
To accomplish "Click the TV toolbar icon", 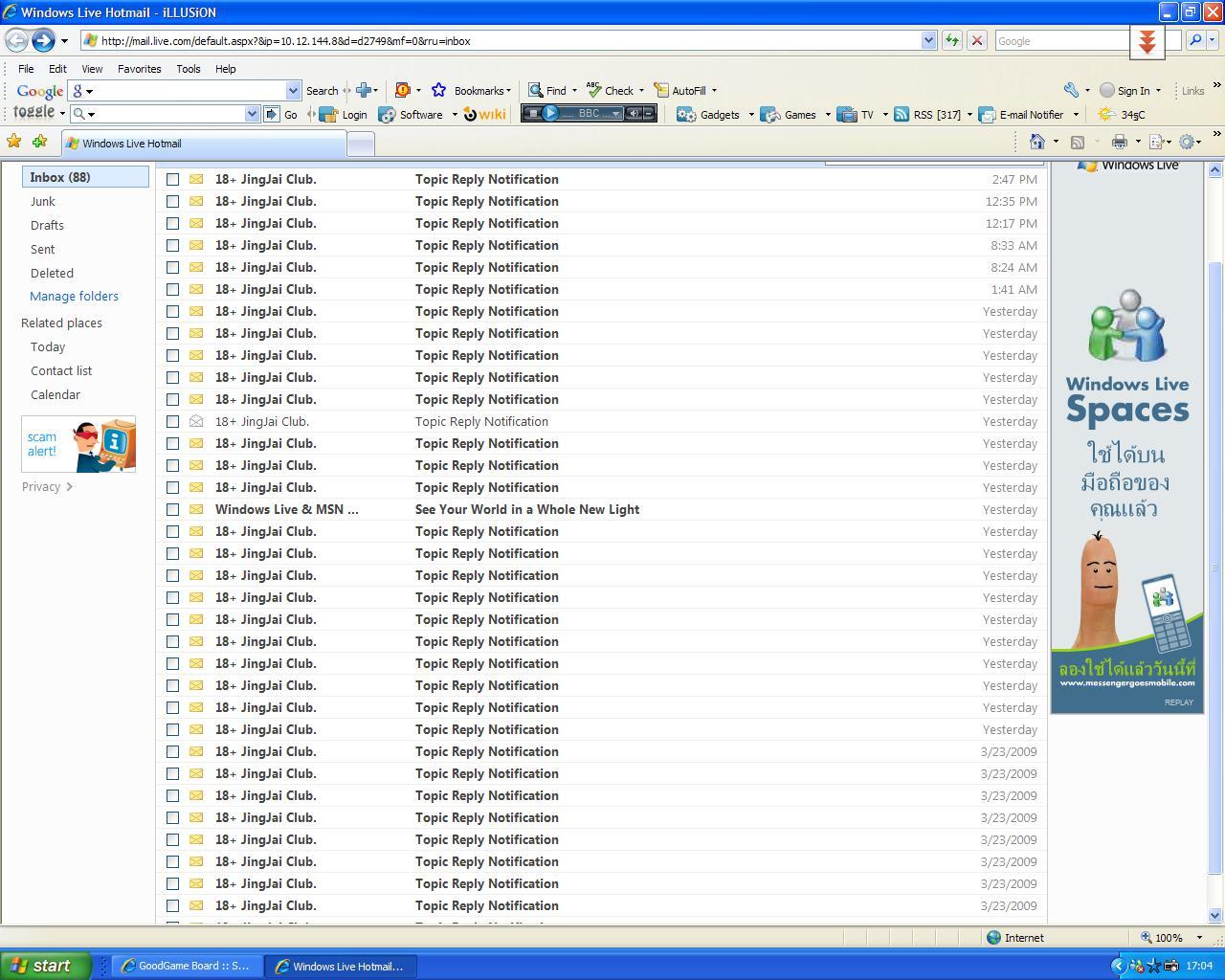I will 846,114.
